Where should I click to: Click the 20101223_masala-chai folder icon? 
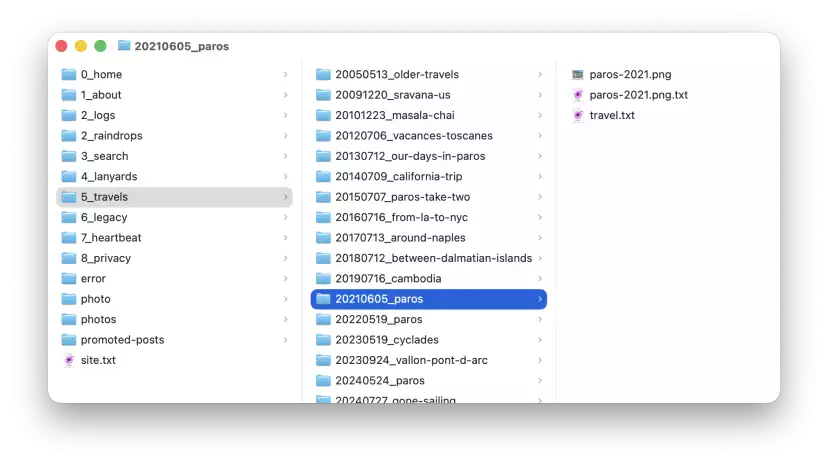point(323,115)
